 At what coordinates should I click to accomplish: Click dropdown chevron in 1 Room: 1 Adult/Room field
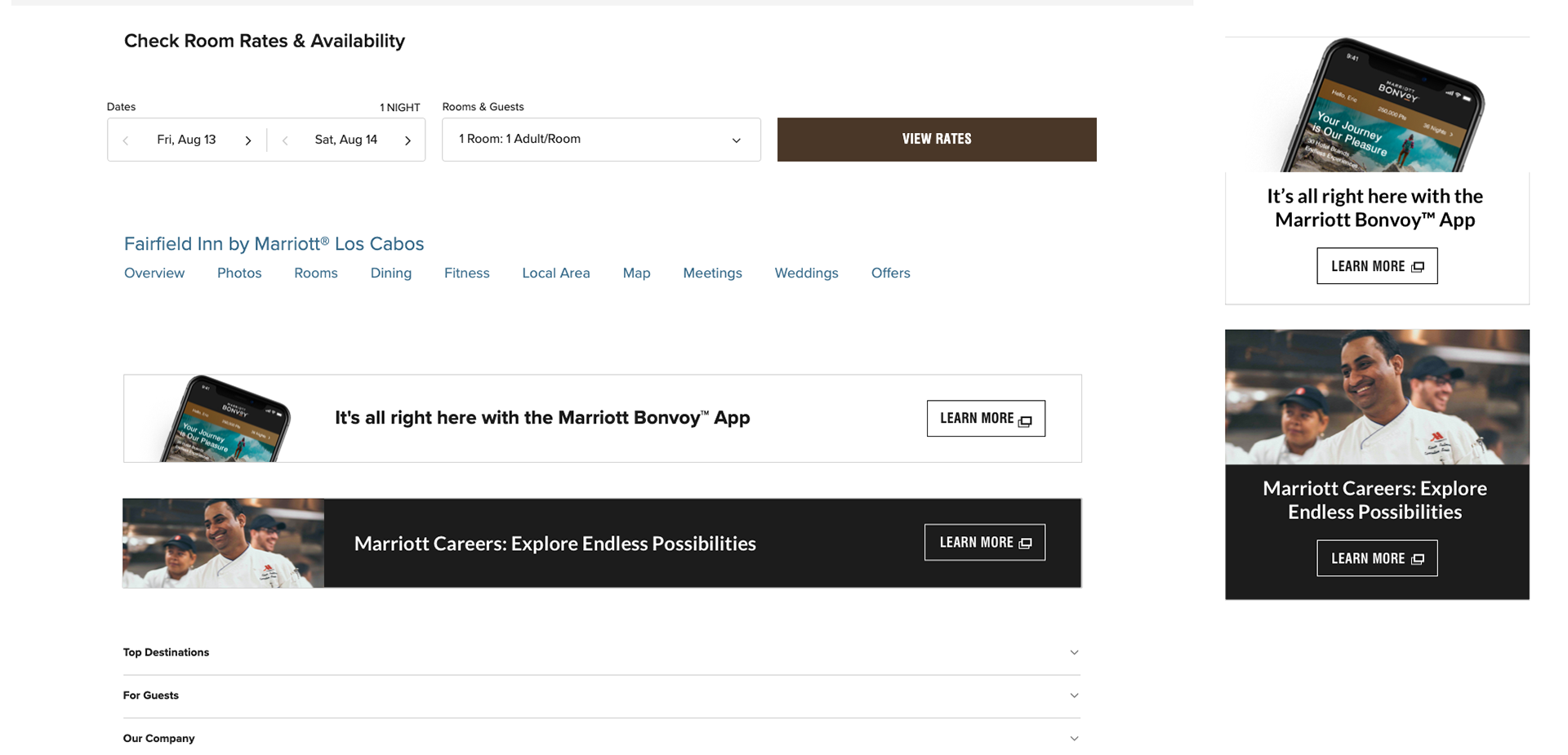click(736, 140)
